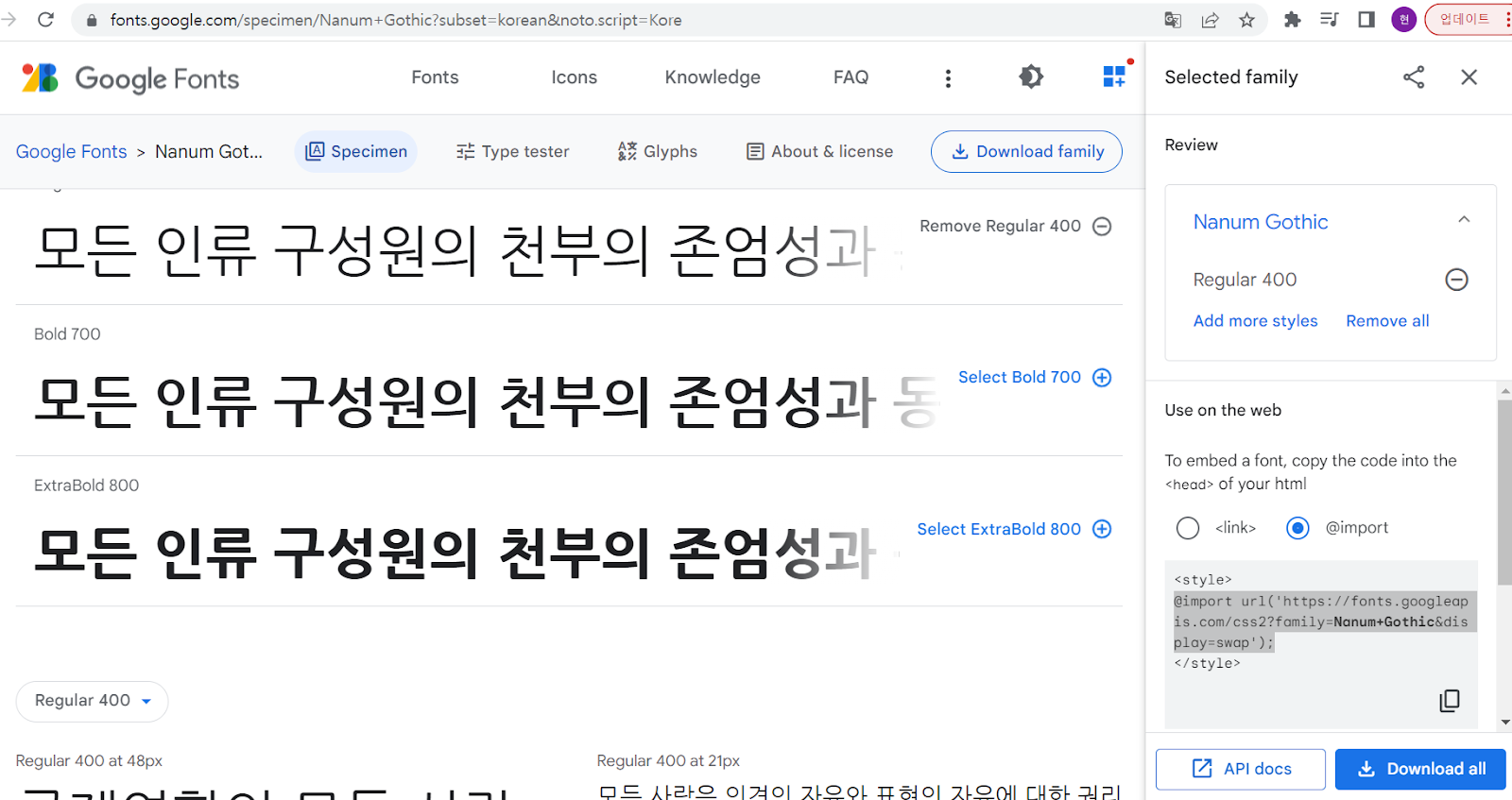Click the Korean update button in browser toolbar

(1469, 20)
